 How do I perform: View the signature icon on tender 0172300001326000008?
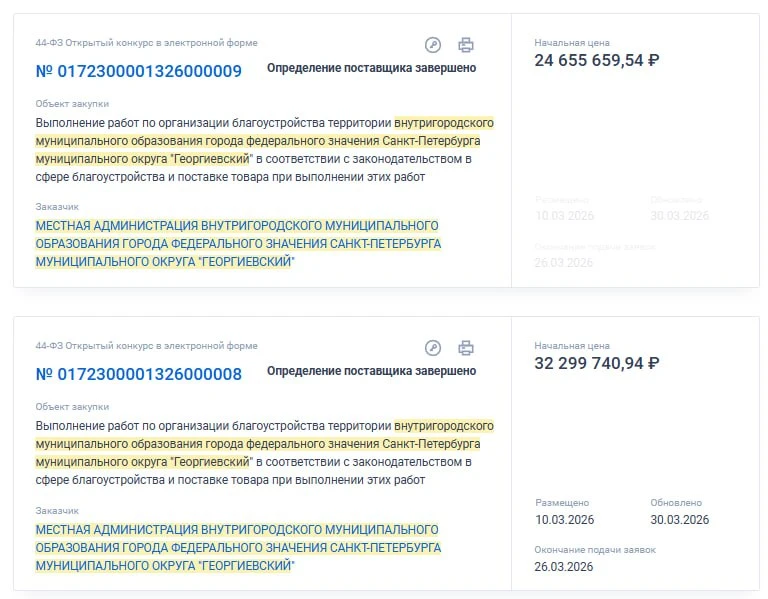click(432, 348)
